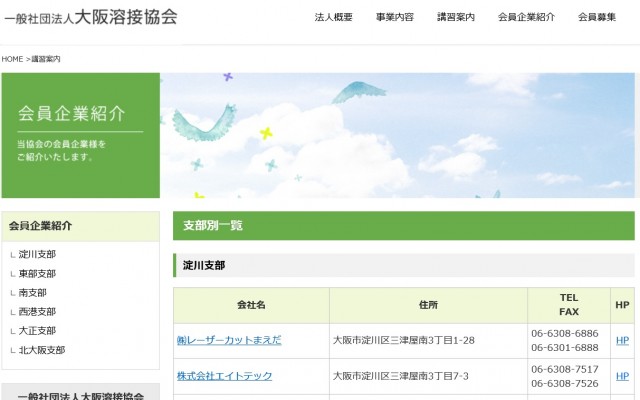Viewport: 640px width, 400px height.
Task: Click the 支部別一覧 green heading
Action: coord(404,225)
